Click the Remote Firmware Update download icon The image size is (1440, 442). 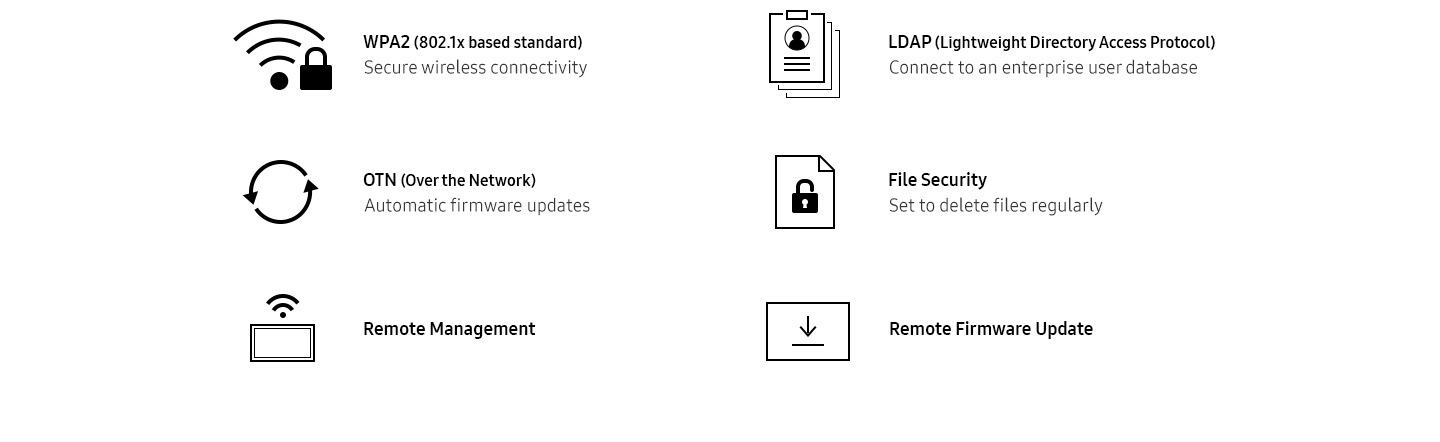pyautogui.click(x=808, y=331)
